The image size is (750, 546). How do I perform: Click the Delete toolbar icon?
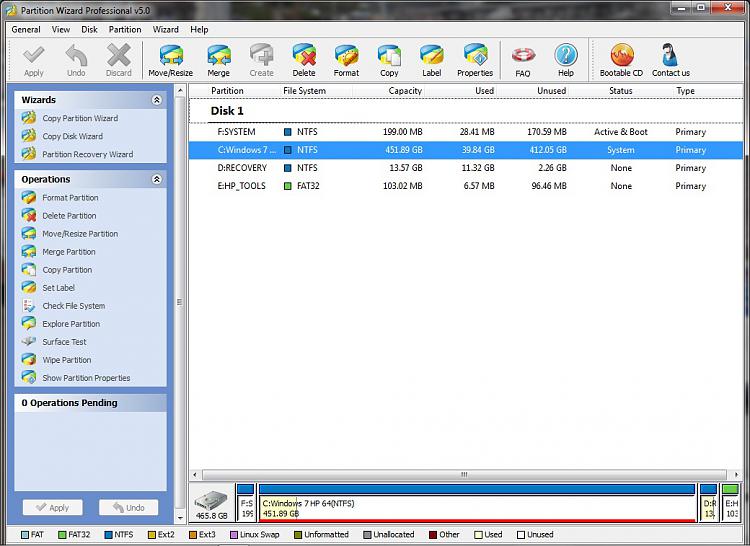[304, 55]
